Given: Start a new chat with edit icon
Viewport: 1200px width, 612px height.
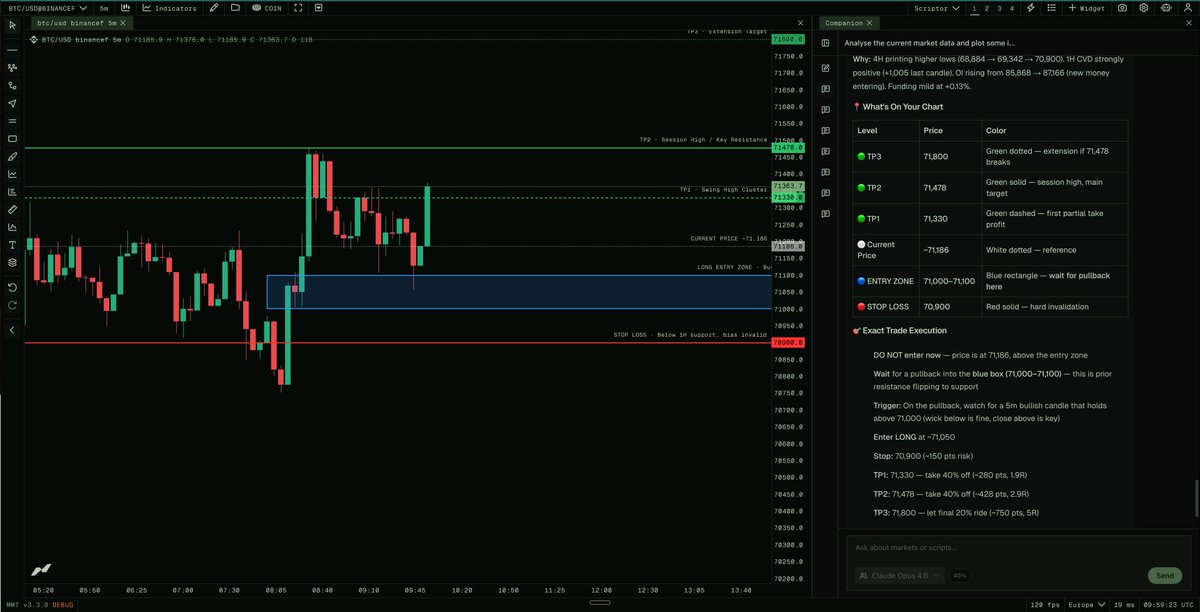Looking at the screenshot, I should tap(826, 68).
